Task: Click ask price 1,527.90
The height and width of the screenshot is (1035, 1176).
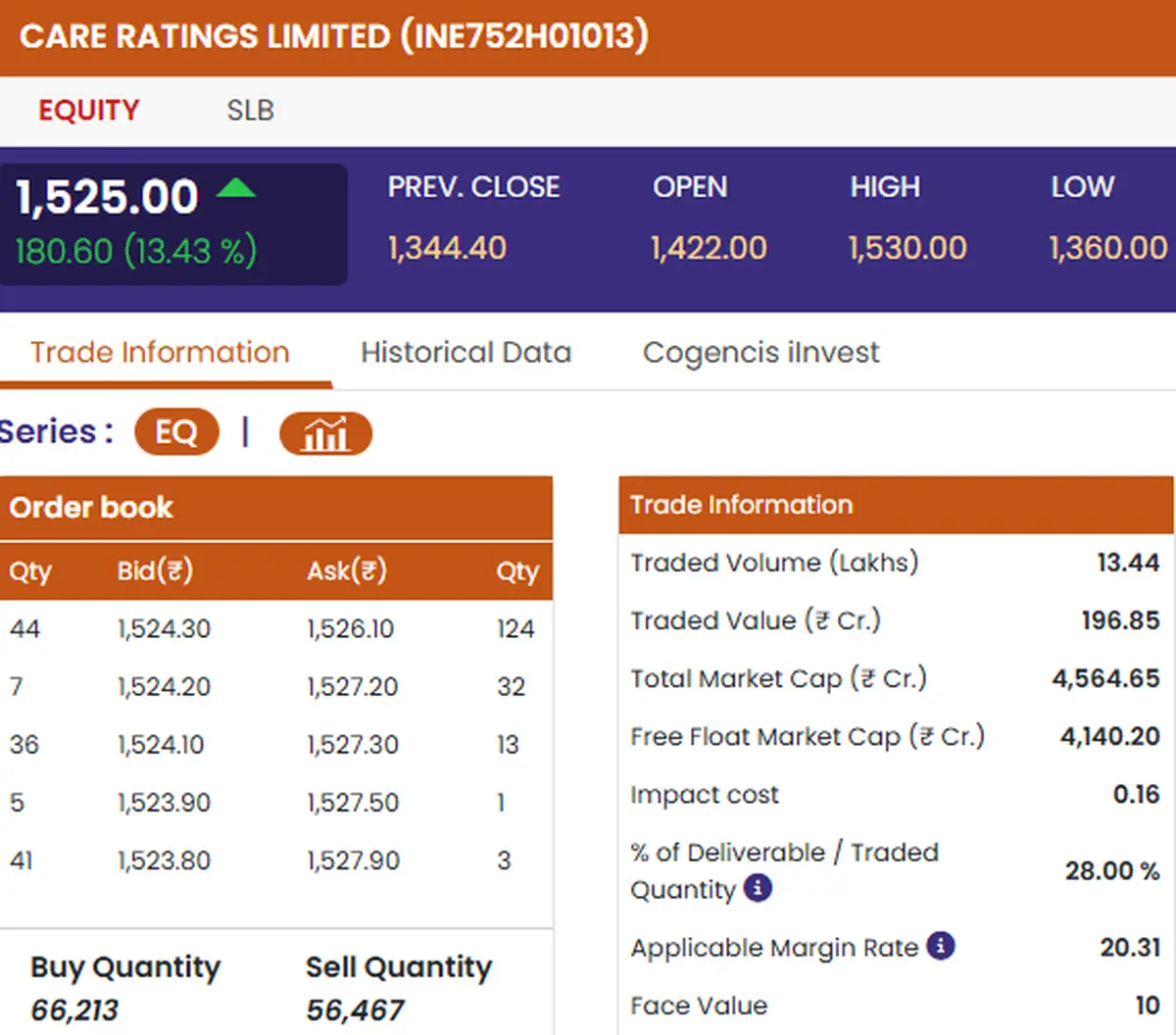Action: point(353,860)
